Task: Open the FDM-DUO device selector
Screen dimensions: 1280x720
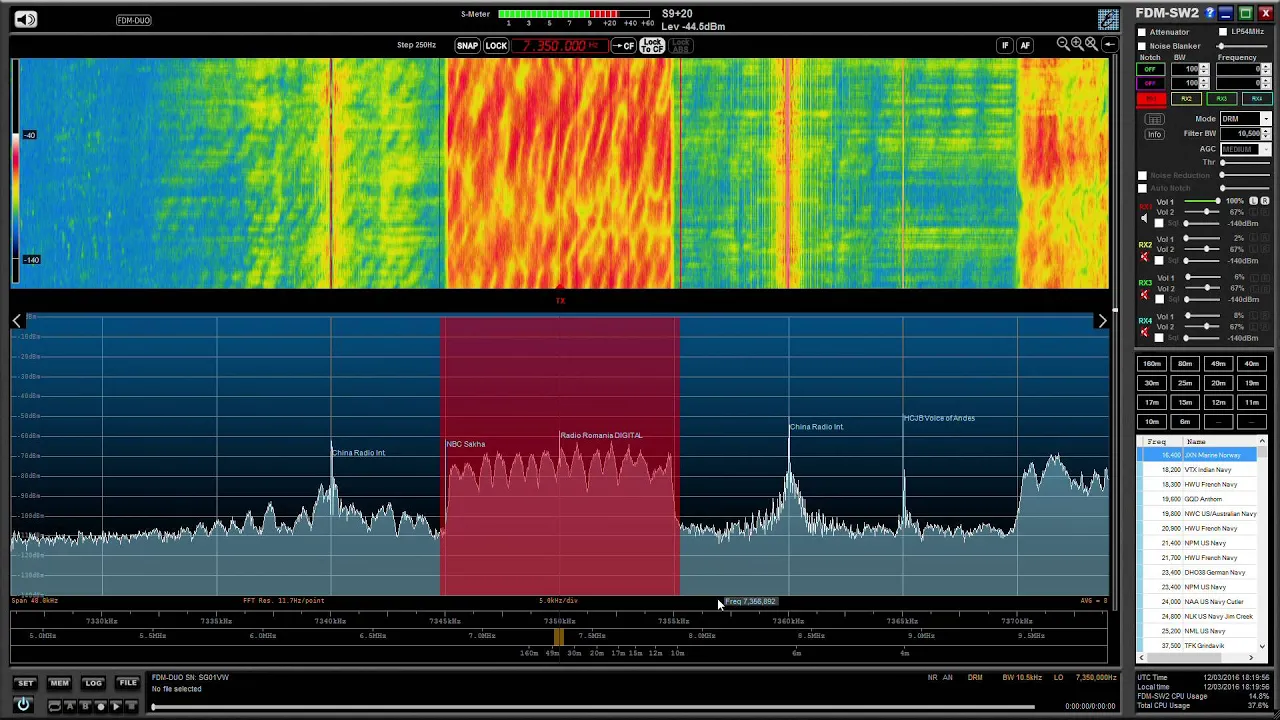Action: click(134, 20)
